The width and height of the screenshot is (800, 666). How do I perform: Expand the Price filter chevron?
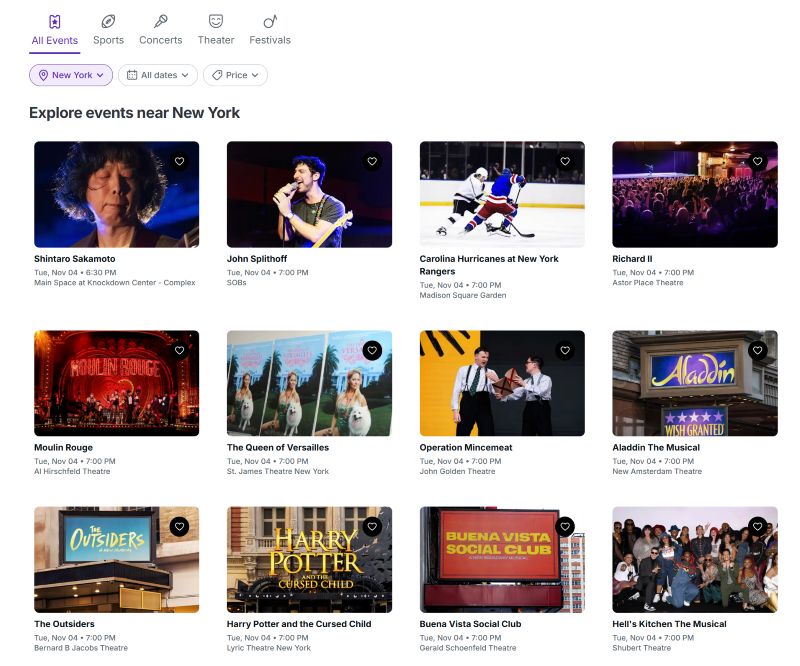tap(255, 75)
